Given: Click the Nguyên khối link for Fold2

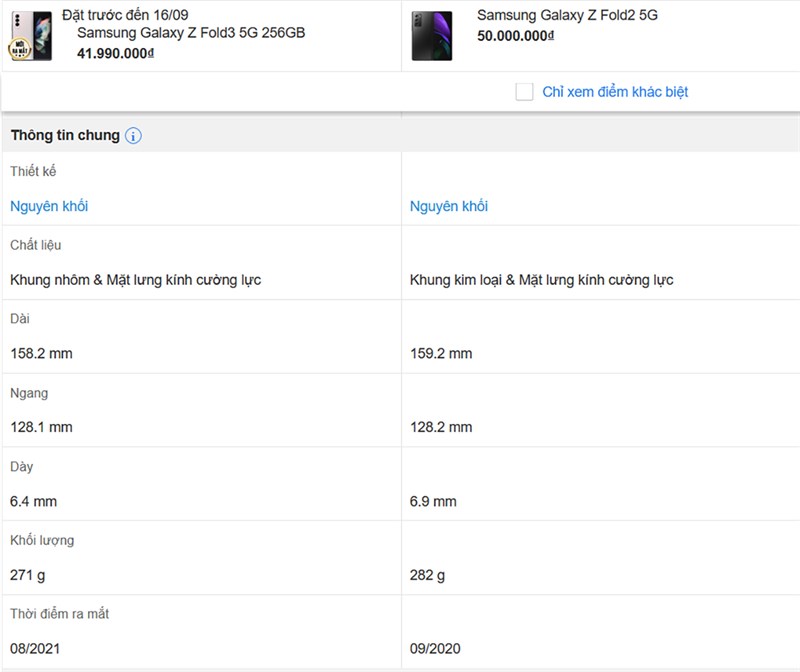Looking at the screenshot, I should [x=449, y=206].
